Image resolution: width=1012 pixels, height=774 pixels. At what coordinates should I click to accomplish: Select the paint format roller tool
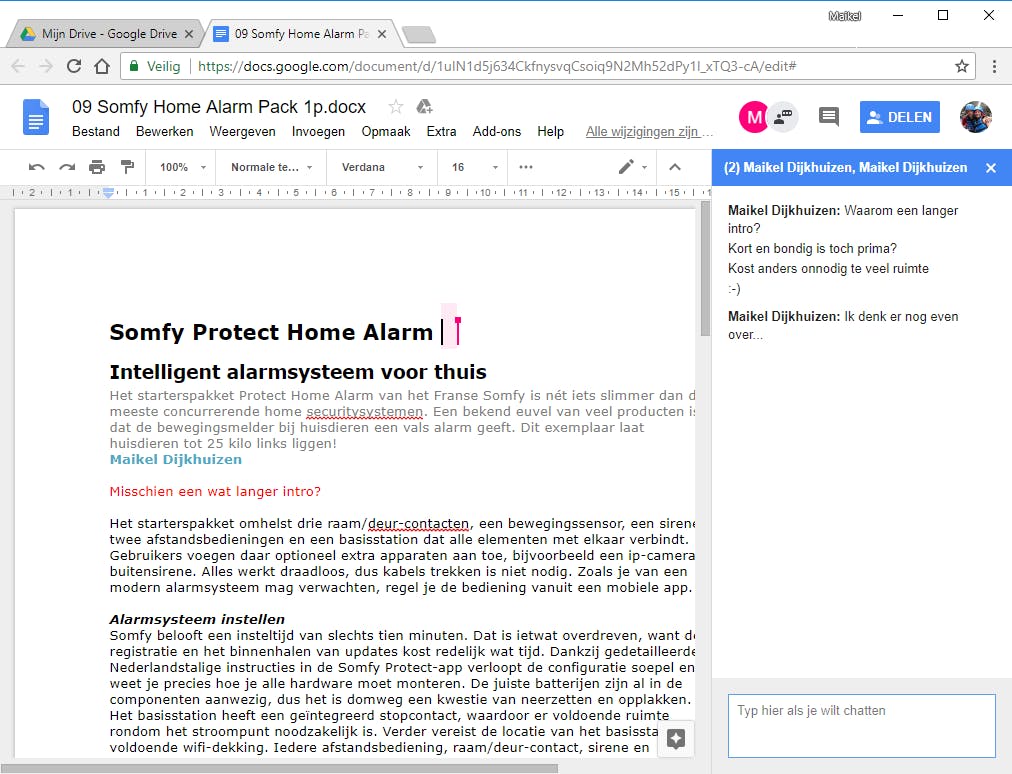tap(127, 167)
